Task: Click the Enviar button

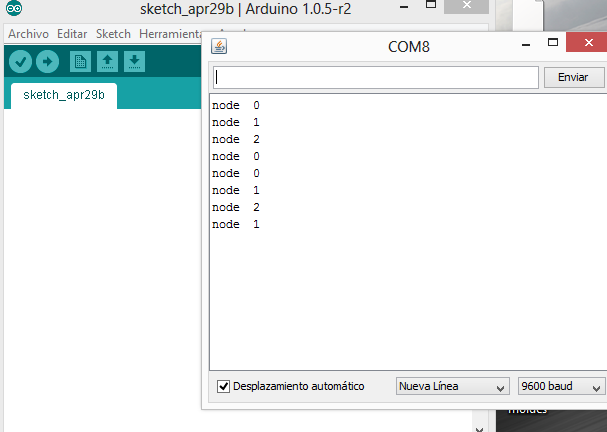Action: [x=574, y=77]
